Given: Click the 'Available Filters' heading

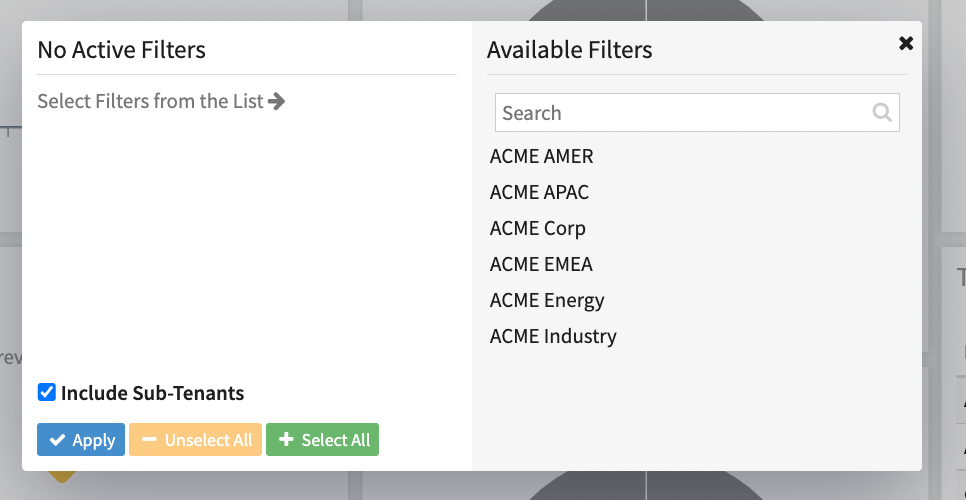Looking at the screenshot, I should (569, 50).
